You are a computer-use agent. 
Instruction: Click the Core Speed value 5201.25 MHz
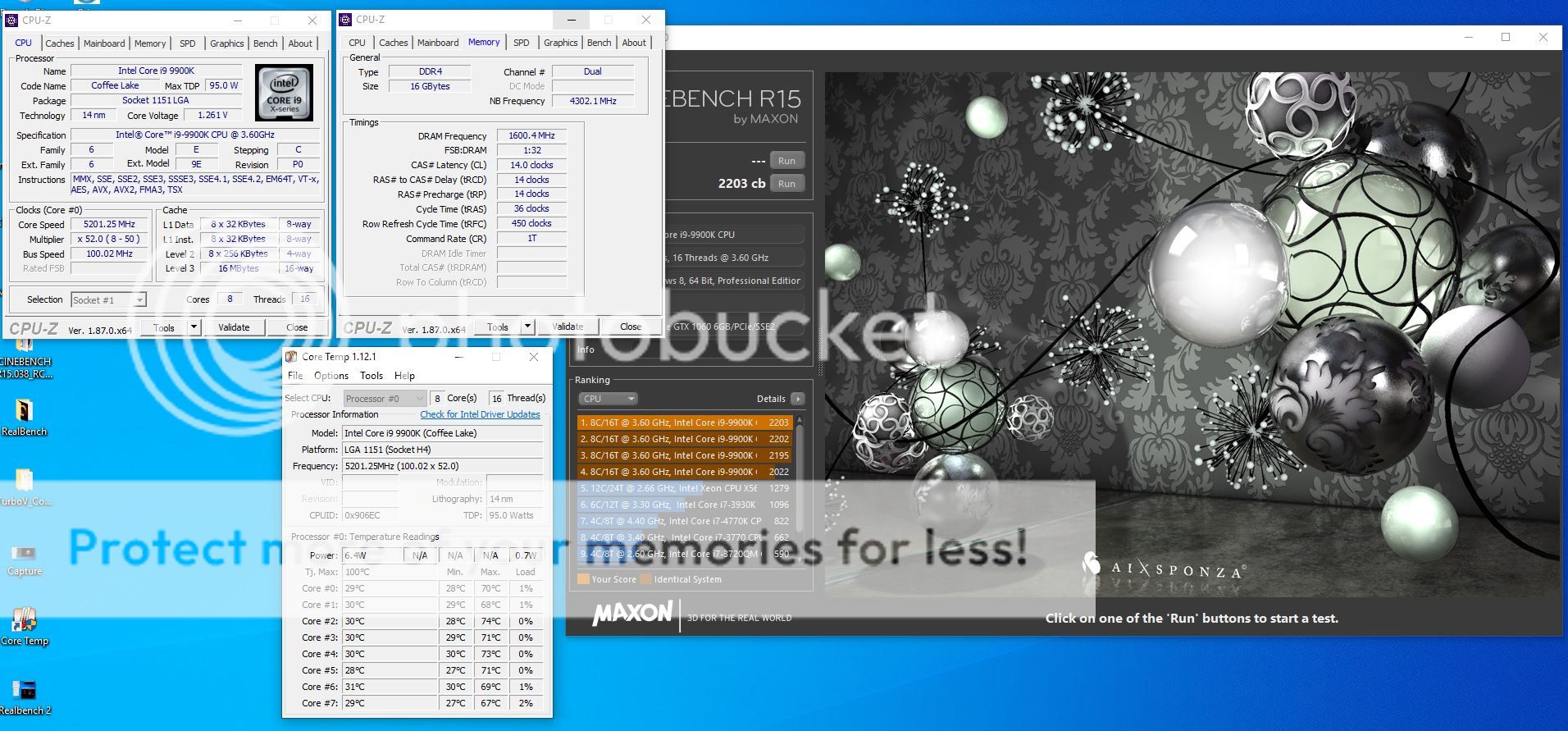(x=109, y=224)
